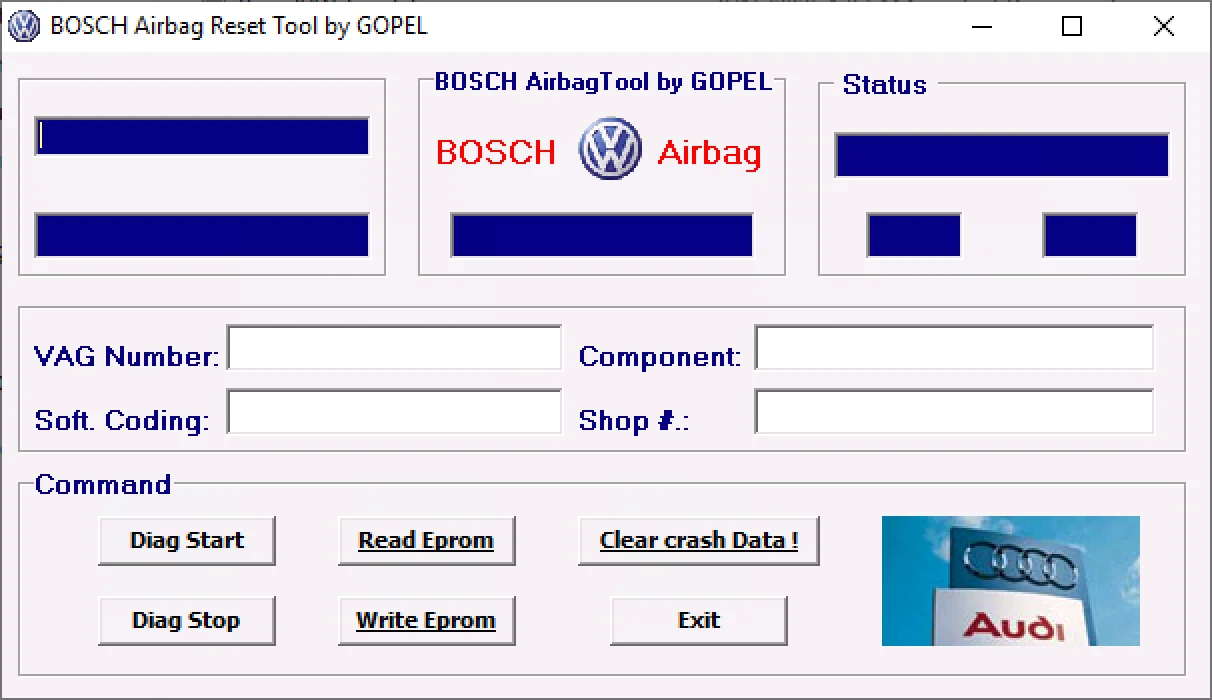Image resolution: width=1212 pixels, height=700 pixels.
Task: Click 'BOSCH AirbagTool by GOPEL' group title
Action: (603, 82)
